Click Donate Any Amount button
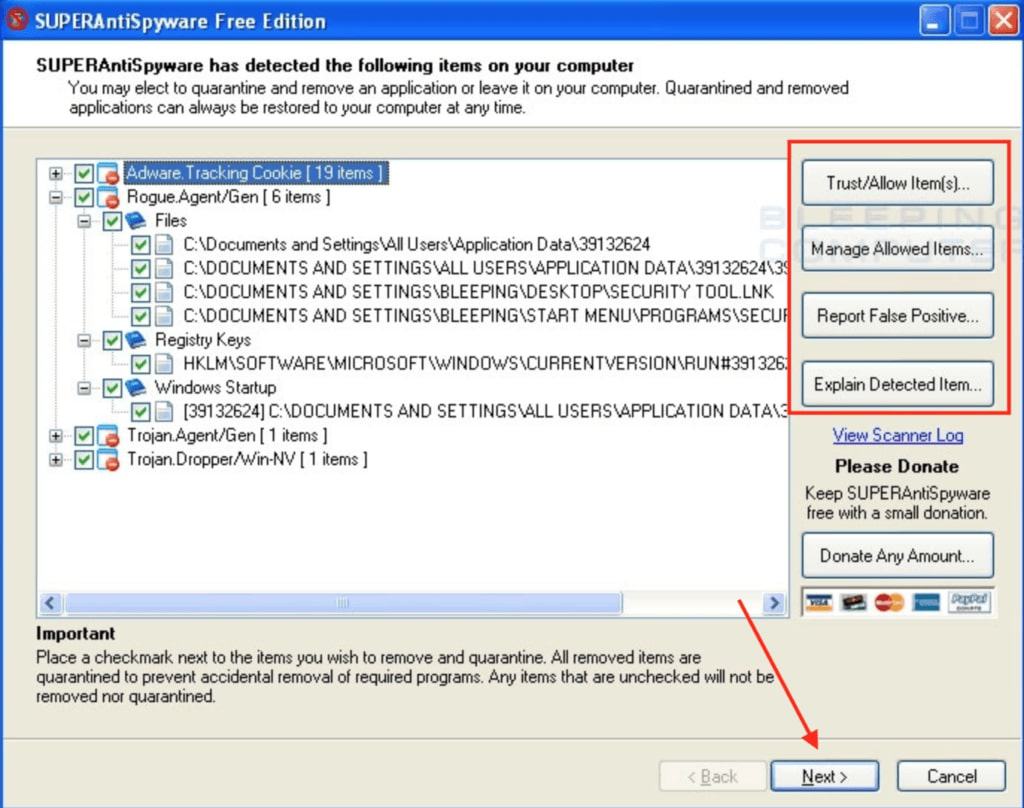The width and height of the screenshot is (1024, 808). 897,556
